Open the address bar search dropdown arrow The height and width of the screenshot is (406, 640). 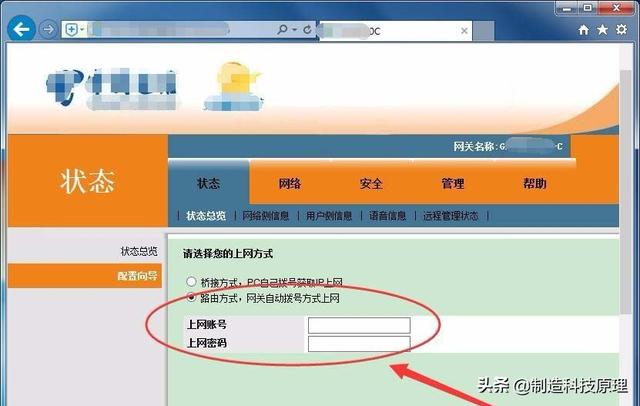294,29
